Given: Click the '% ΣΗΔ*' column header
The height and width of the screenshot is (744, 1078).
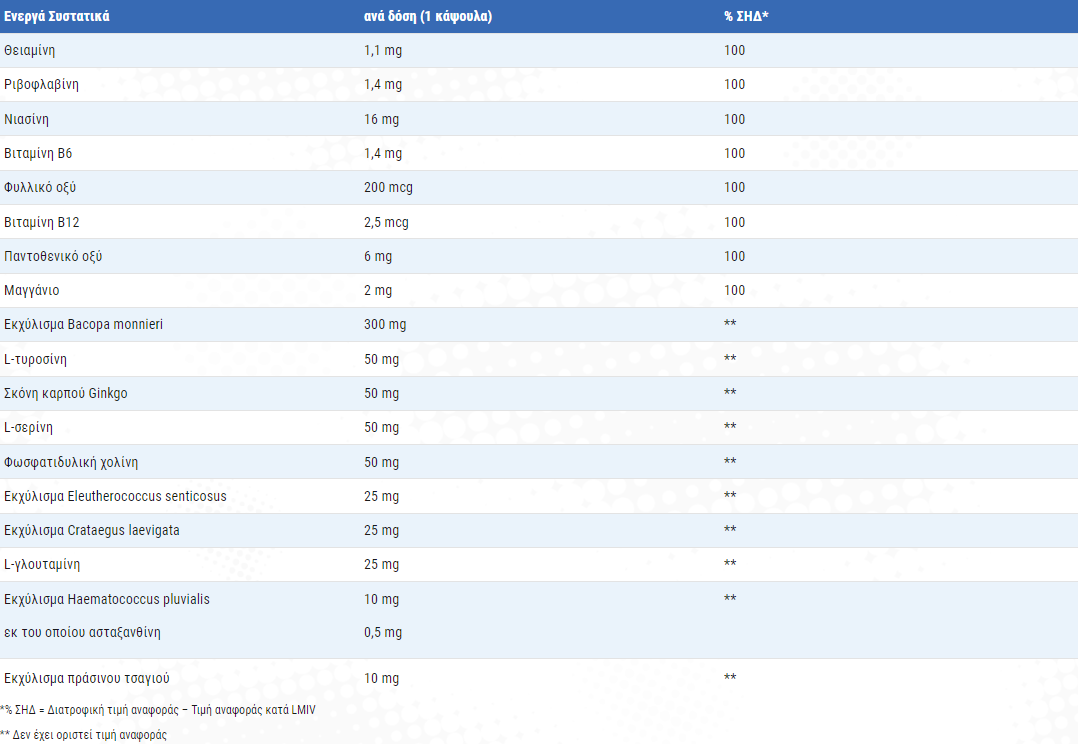Looking at the screenshot, I should 746,17.
